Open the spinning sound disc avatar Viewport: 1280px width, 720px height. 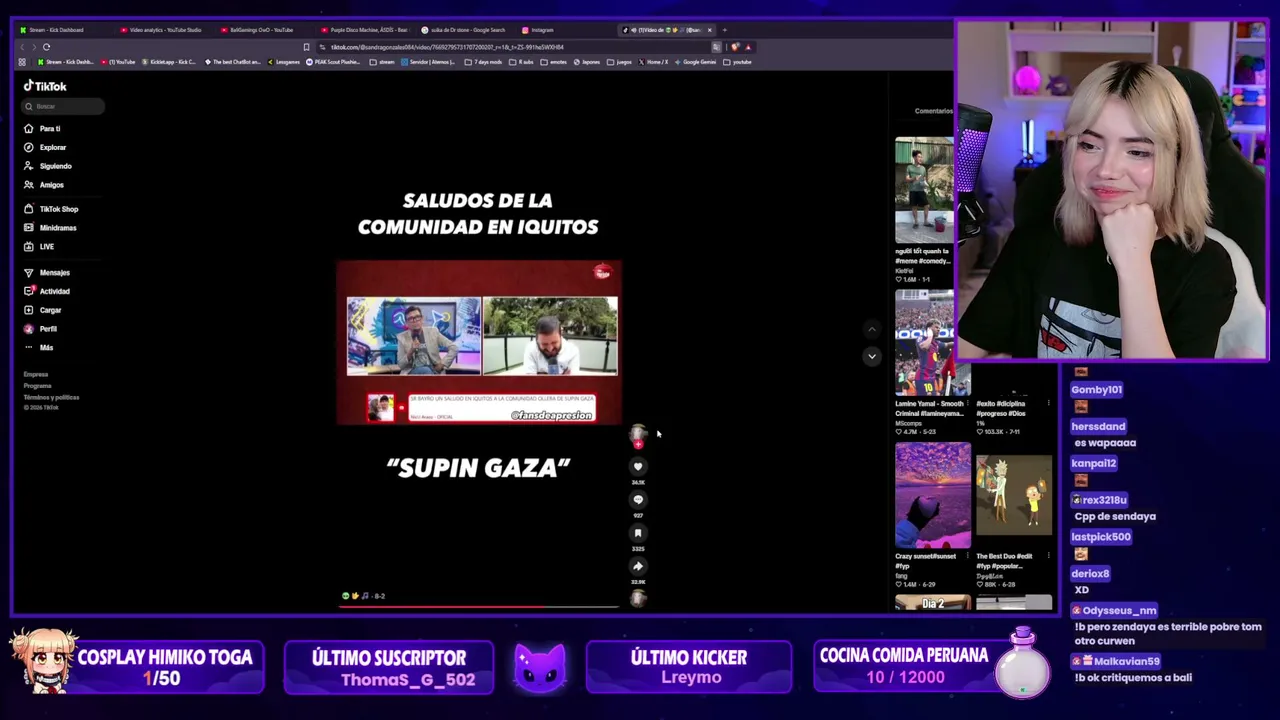point(638,598)
